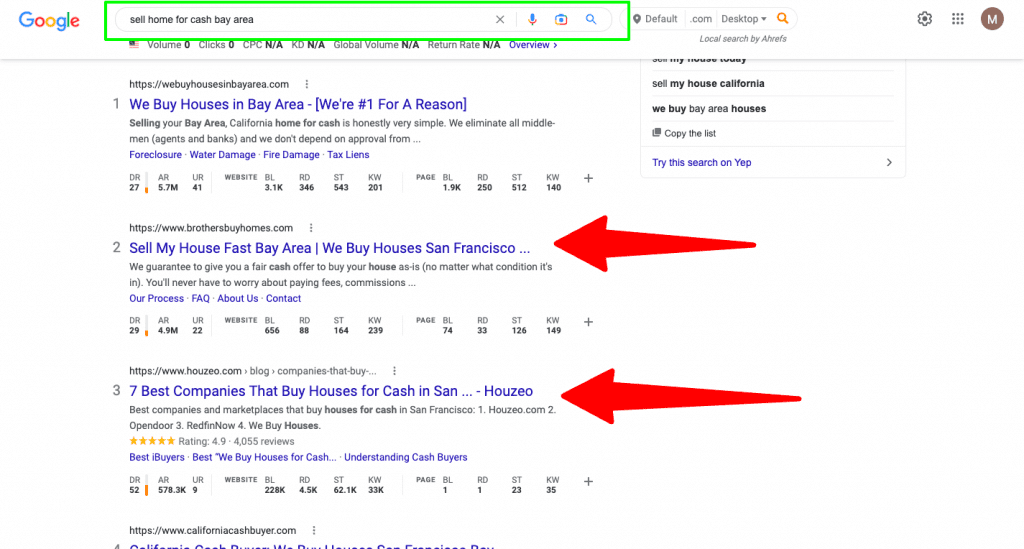Open options menu for houzeo.com result
The image size is (1024, 549).
click(x=394, y=371)
